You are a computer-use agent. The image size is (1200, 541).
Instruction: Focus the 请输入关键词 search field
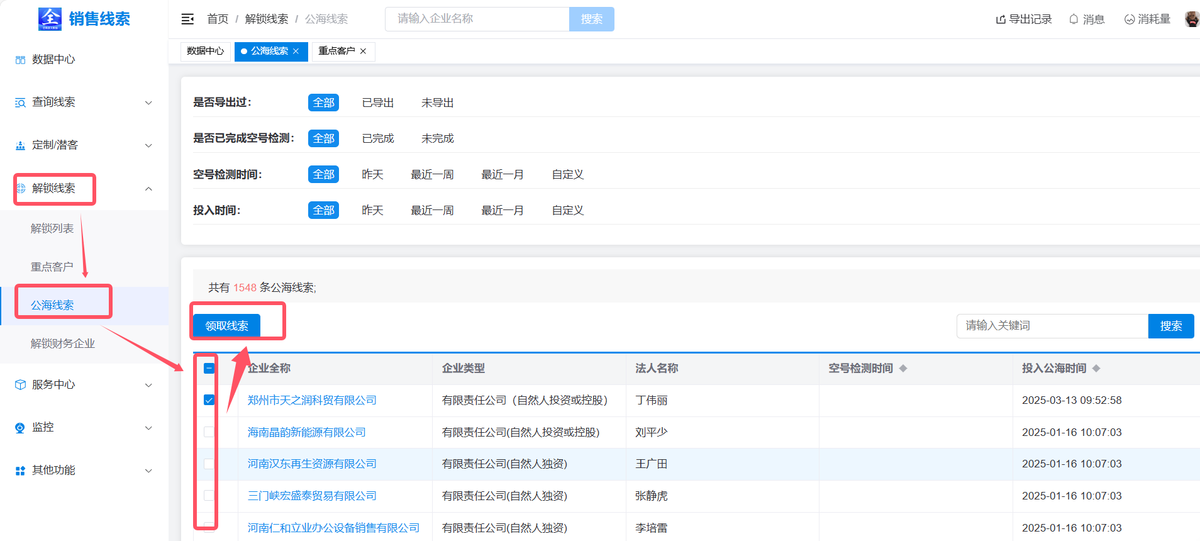point(1052,326)
